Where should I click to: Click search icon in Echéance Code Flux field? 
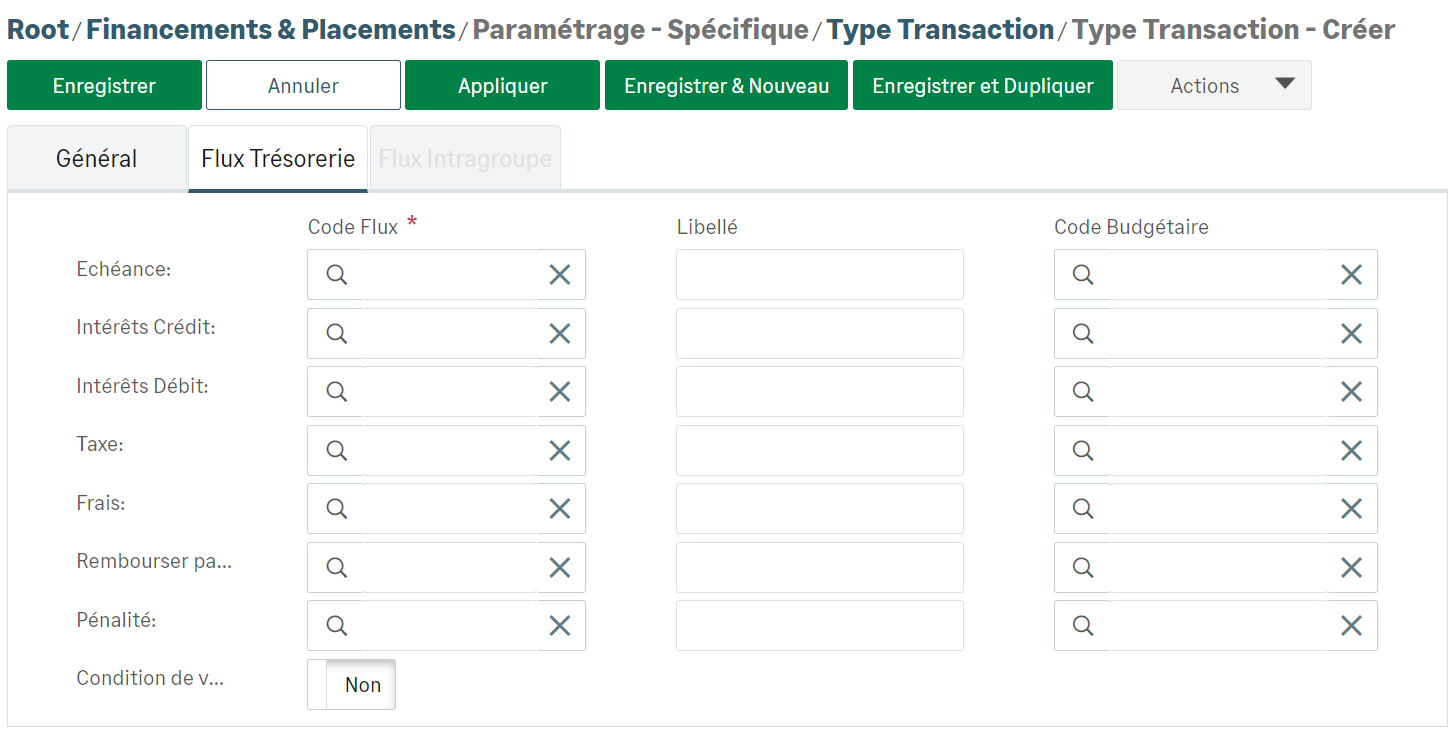click(337, 275)
